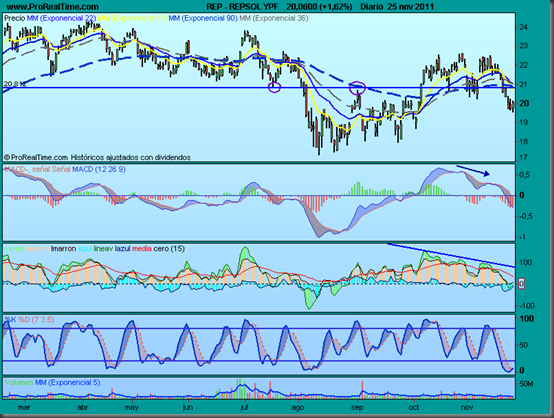
Task: Select the verde series label
Action: tap(14, 248)
